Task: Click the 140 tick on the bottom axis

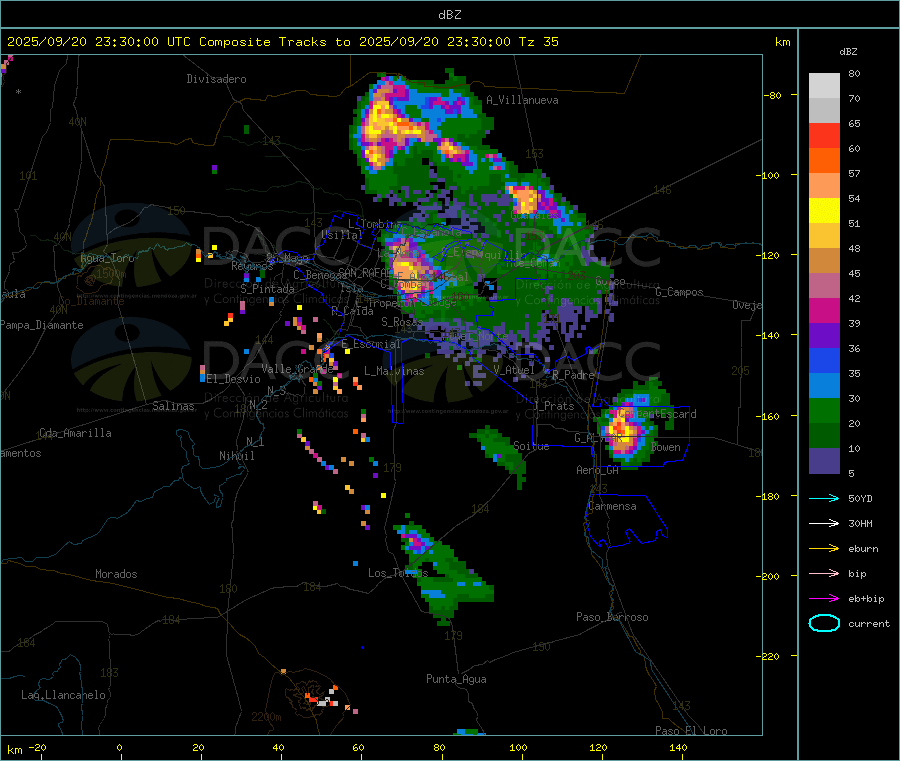Action: (x=678, y=747)
